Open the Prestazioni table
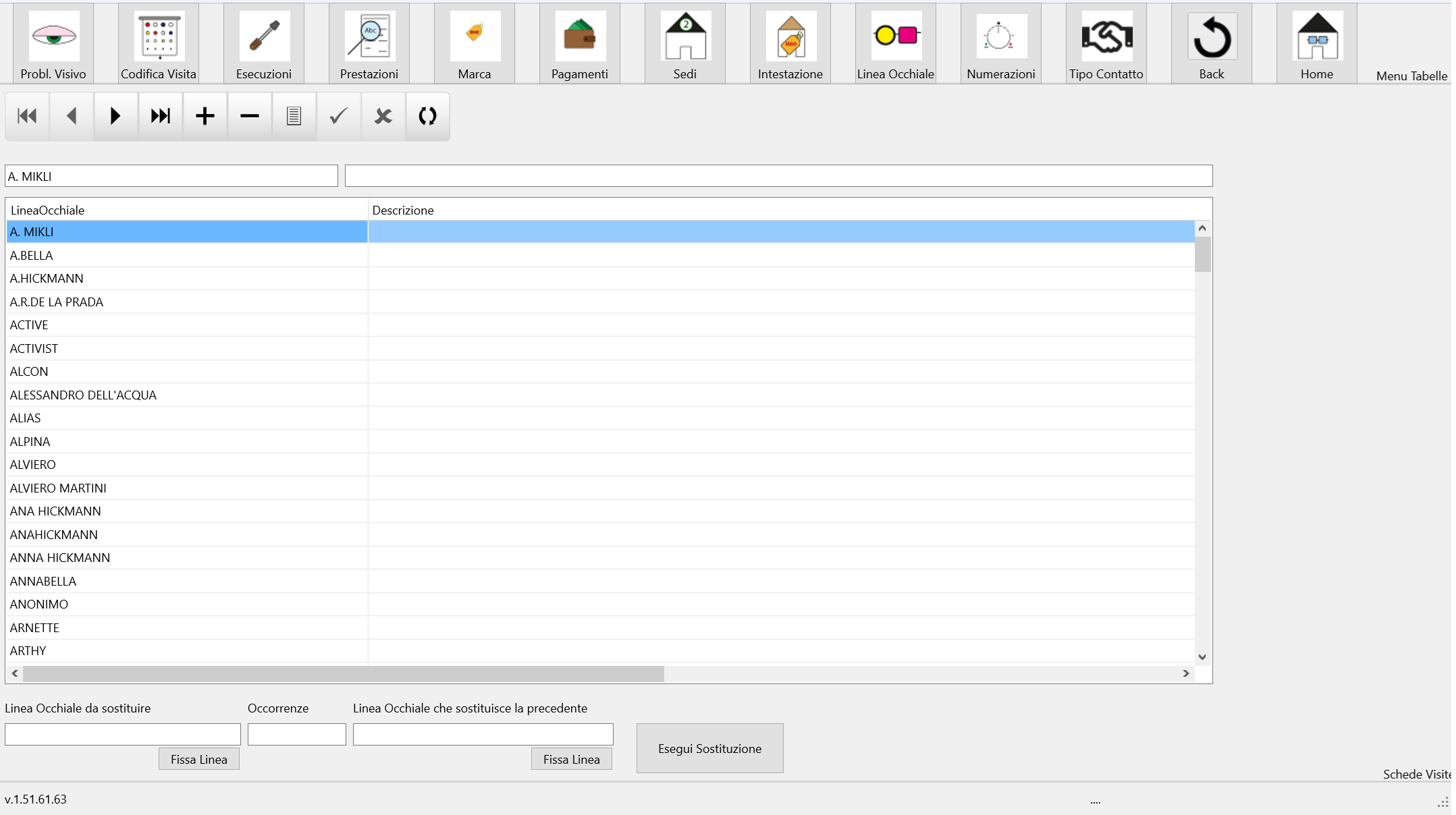The height and width of the screenshot is (815, 1456). tap(369, 43)
